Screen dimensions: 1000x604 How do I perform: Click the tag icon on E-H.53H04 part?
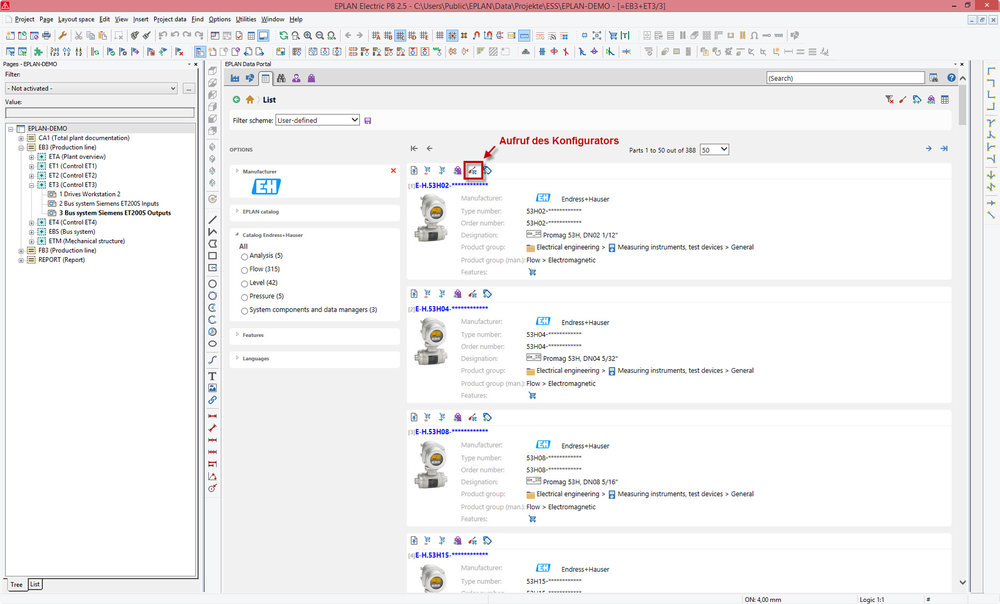487,294
